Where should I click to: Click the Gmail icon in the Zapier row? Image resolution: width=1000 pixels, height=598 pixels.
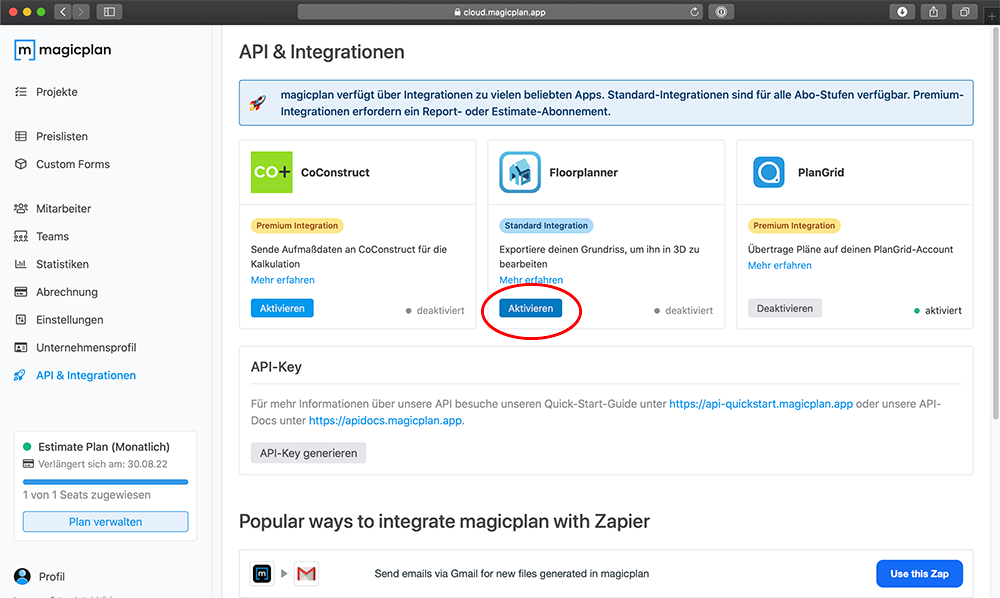pos(306,573)
